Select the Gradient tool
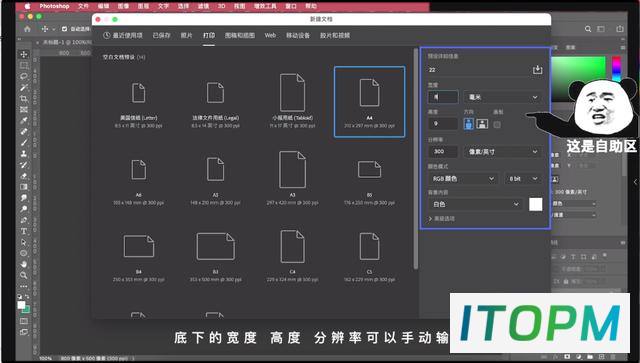 pyautogui.click(x=24, y=187)
